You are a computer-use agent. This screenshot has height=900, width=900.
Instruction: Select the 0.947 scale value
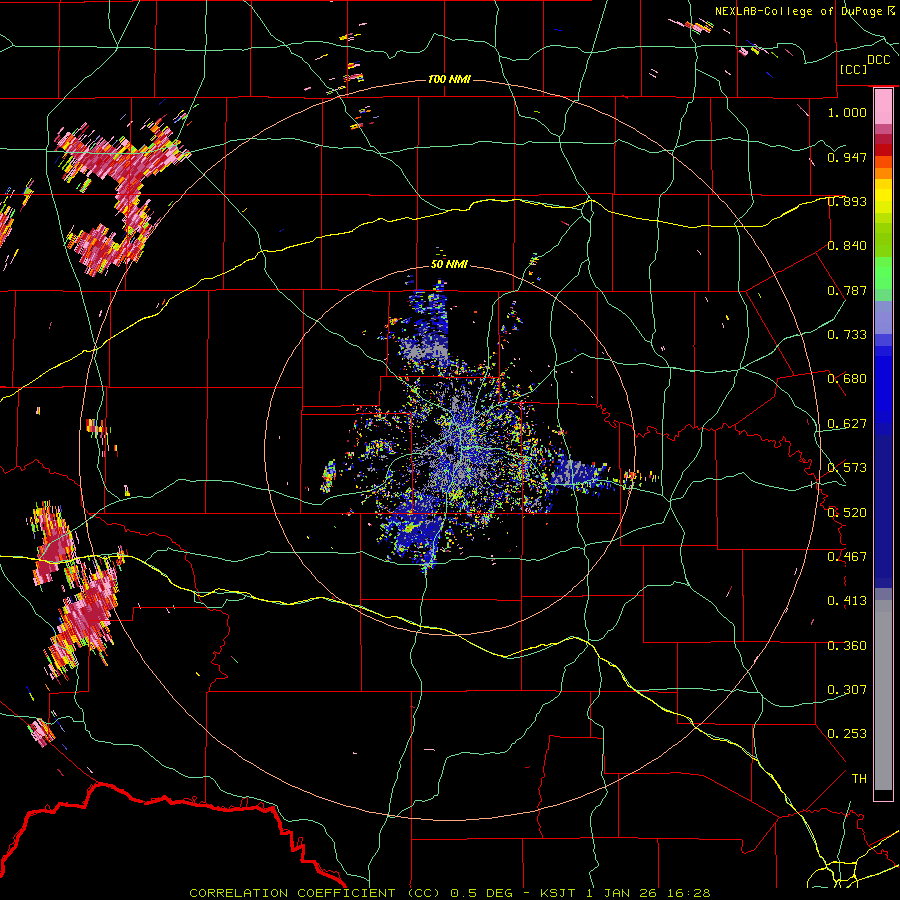[x=847, y=157]
